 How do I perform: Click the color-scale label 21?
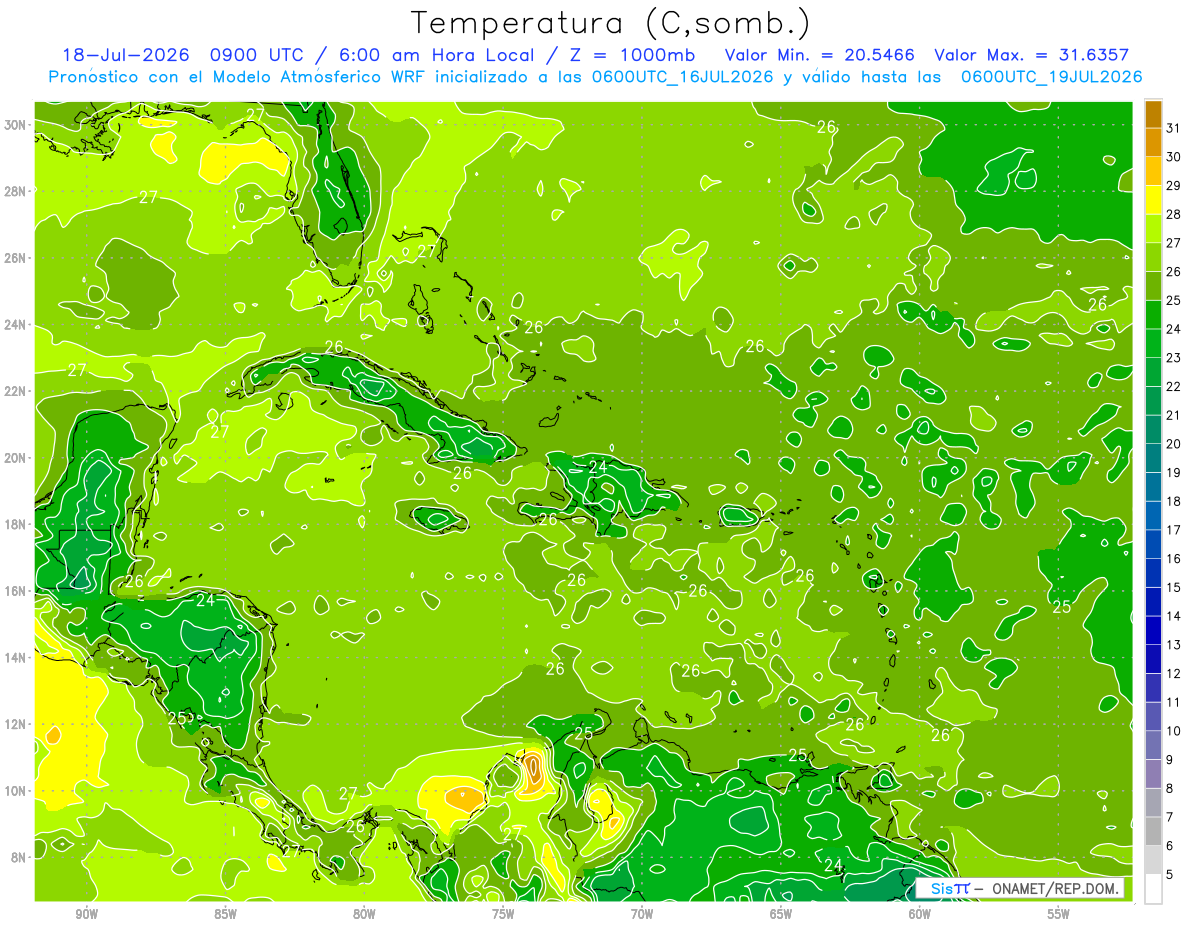(1173, 415)
